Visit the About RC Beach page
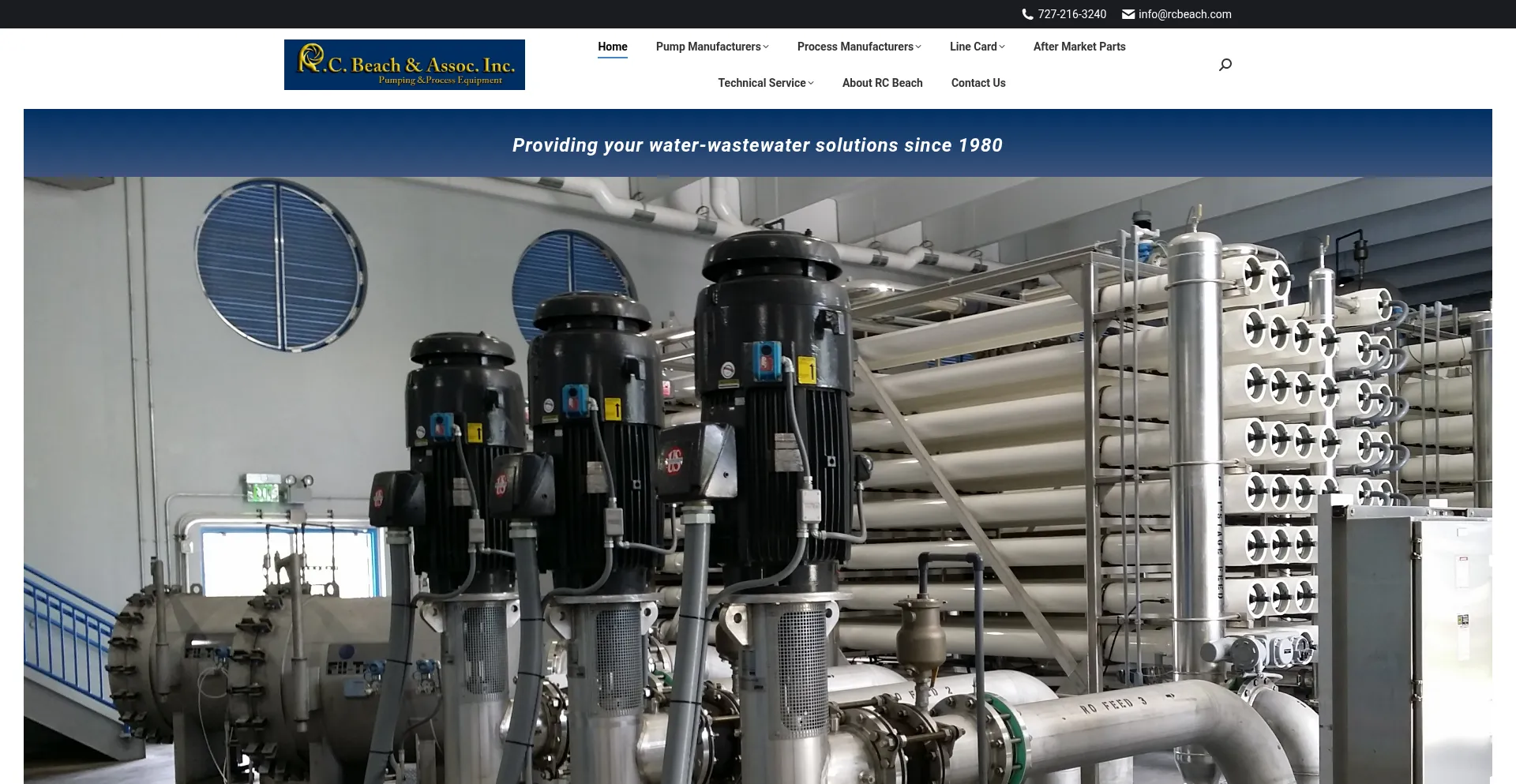 pyautogui.click(x=882, y=83)
